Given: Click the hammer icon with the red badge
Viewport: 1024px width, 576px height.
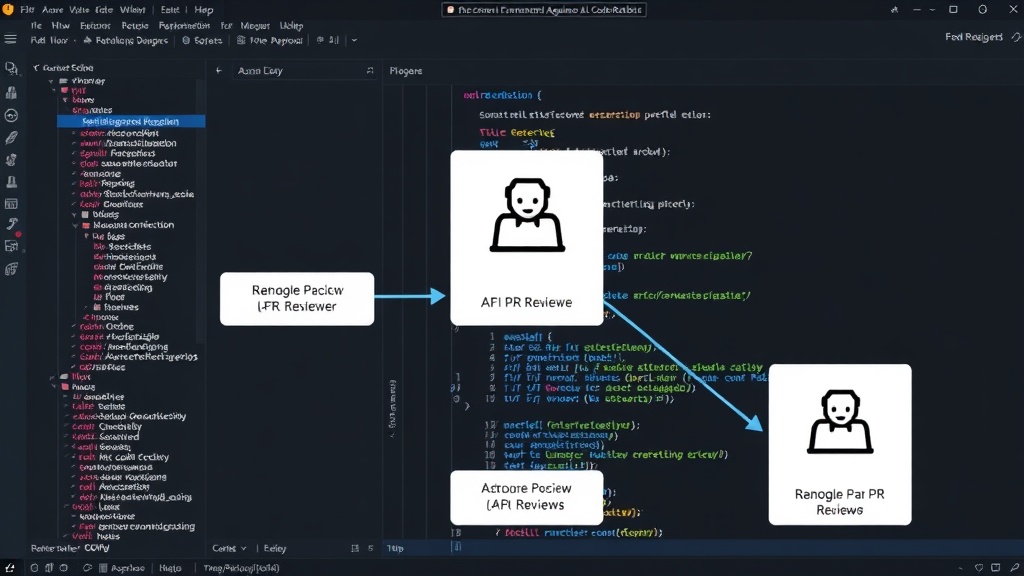Looking at the screenshot, I should pos(12,225).
